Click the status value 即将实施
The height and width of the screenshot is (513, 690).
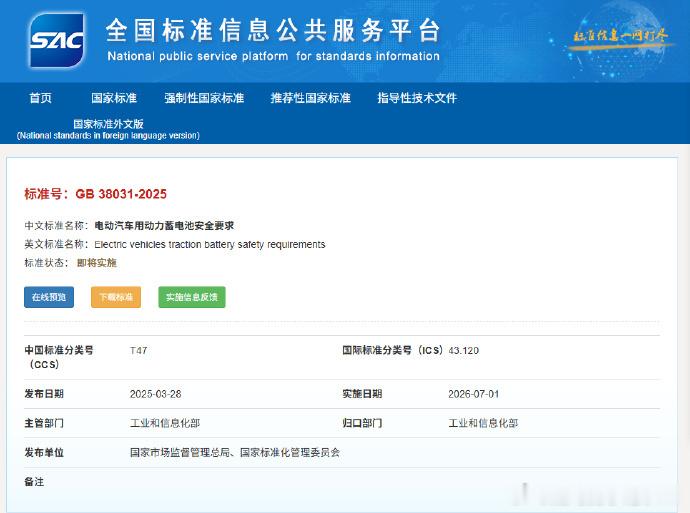[97, 263]
